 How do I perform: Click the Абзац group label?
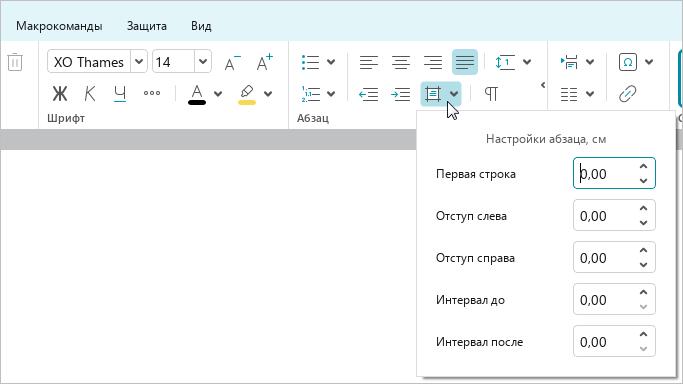click(x=313, y=118)
